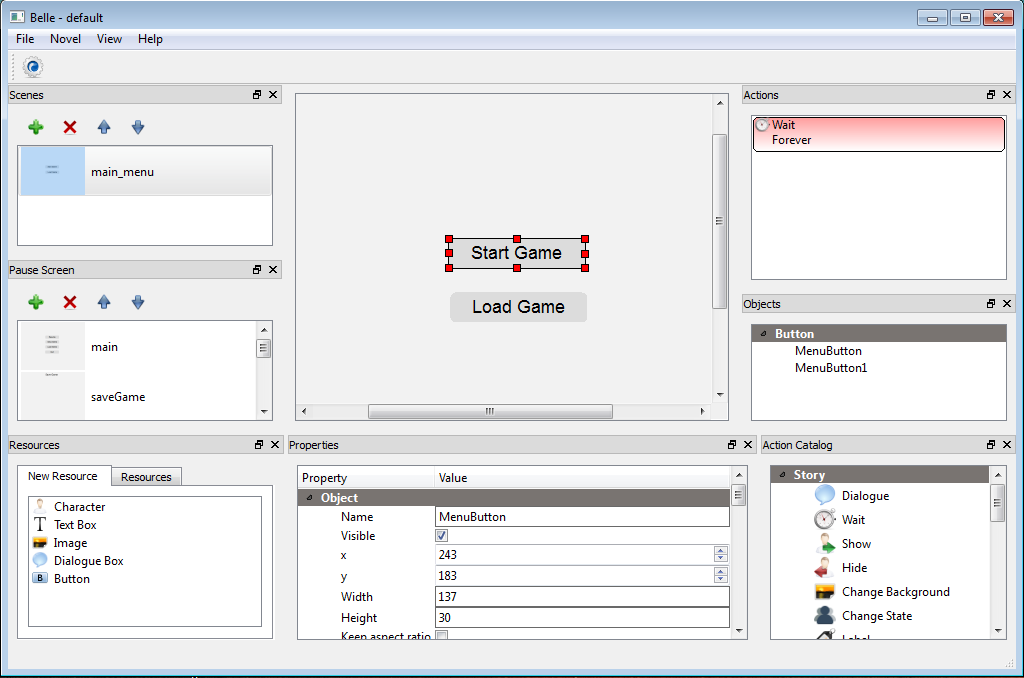Viewport: 1024px width, 678px height.
Task: Add a Character resource
Action: [79, 507]
